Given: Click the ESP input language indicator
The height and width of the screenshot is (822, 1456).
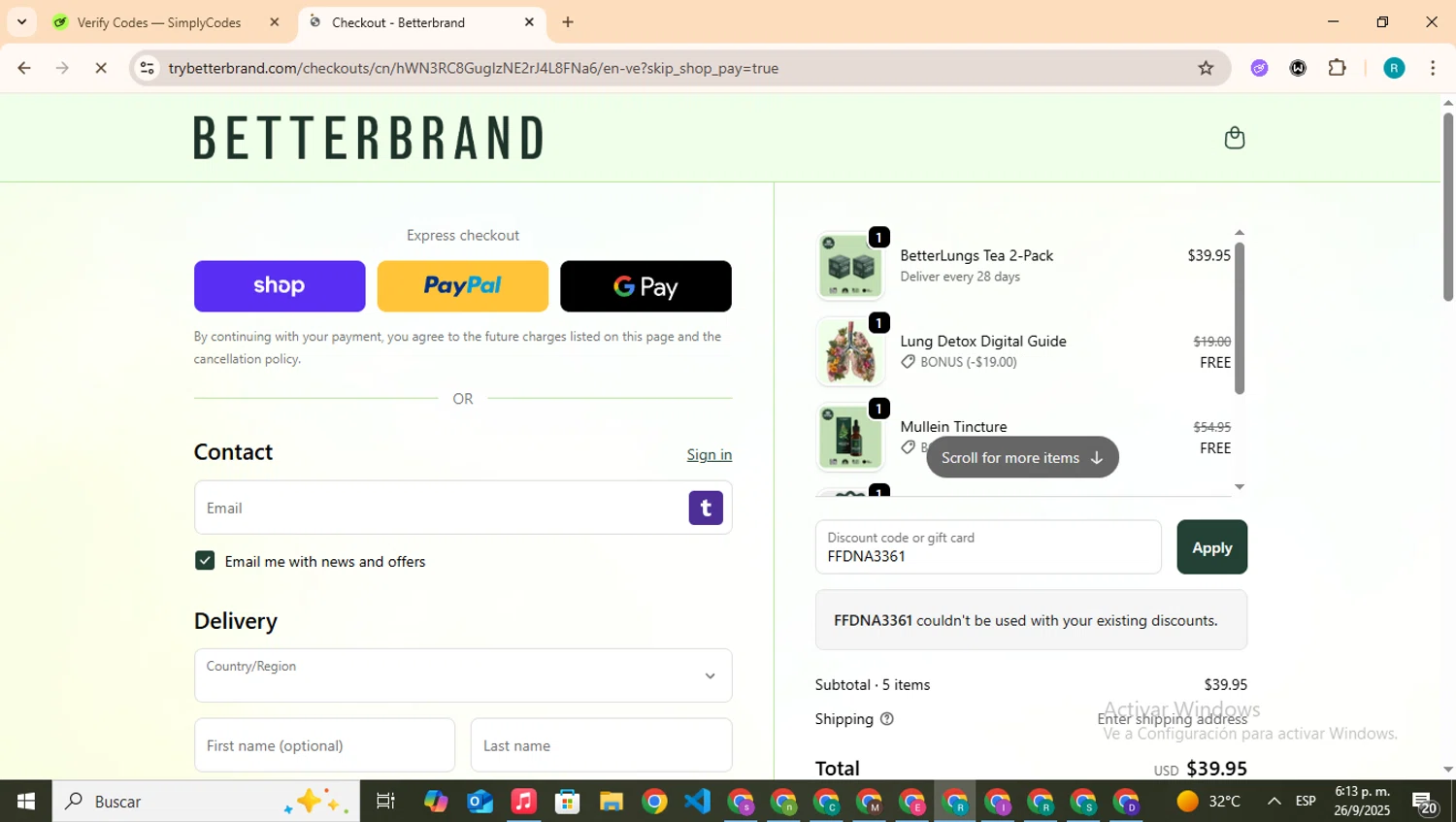Looking at the screenshot, I should point(1306,802).
